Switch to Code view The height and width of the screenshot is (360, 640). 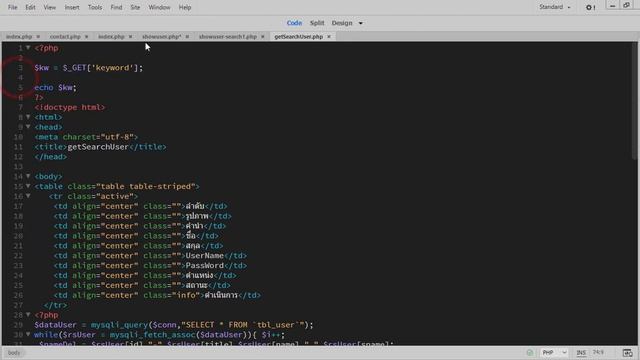[x=294, y=23]
